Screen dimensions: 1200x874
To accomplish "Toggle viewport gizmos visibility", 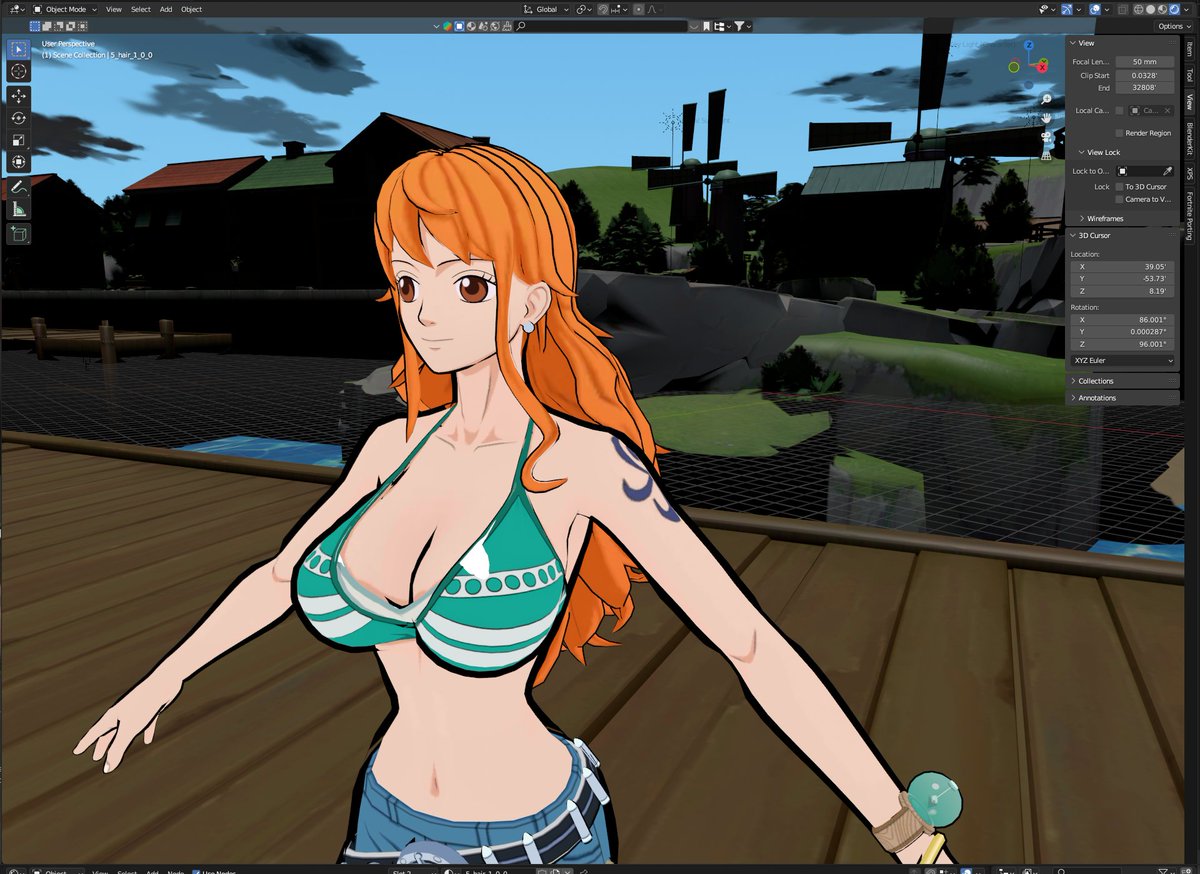I will 1067,9.
